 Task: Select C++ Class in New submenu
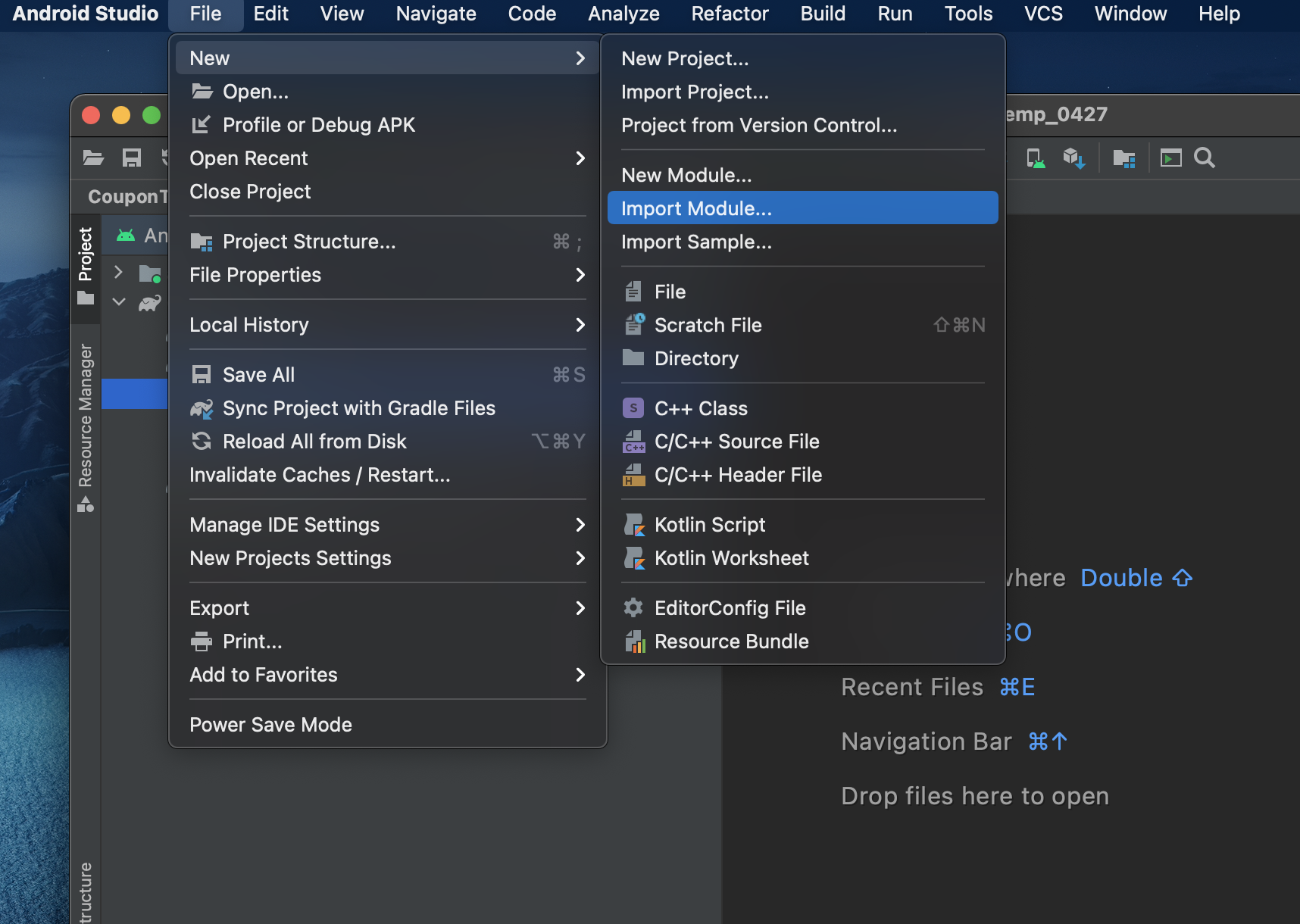click(700, 408)
